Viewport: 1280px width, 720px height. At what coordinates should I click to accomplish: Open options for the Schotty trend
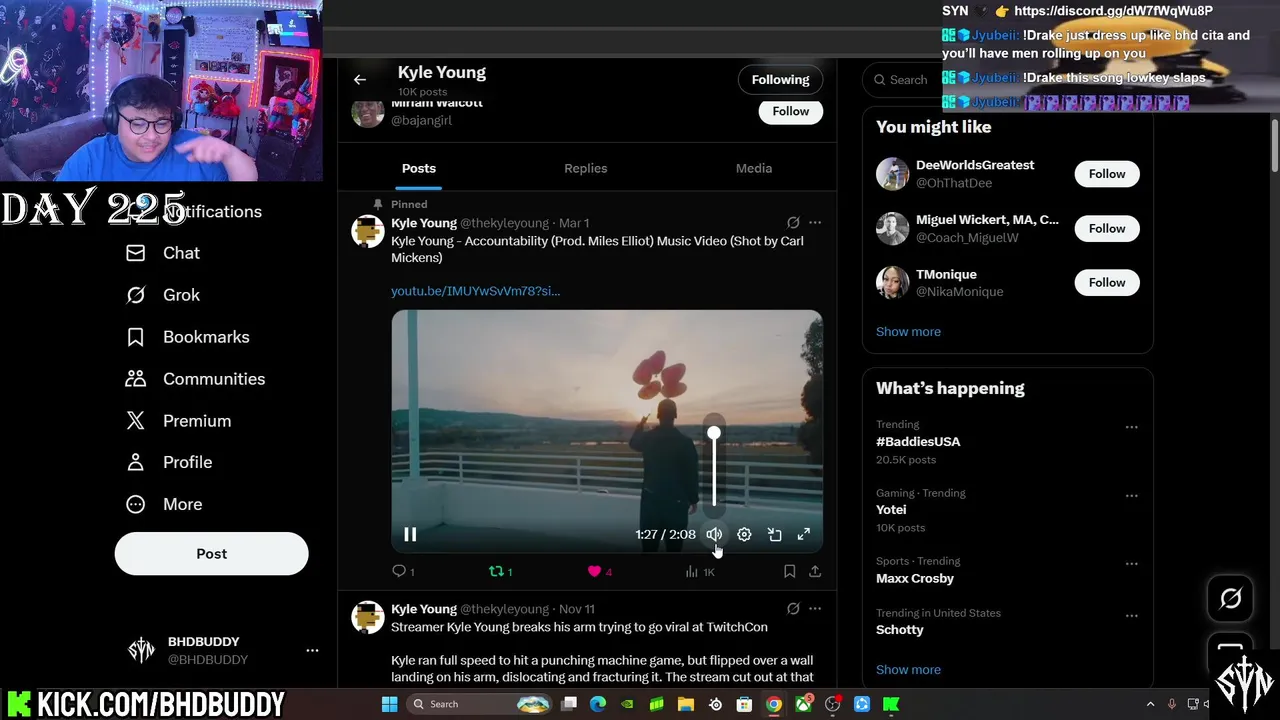pyautogui.click(x=1131, y=616)
